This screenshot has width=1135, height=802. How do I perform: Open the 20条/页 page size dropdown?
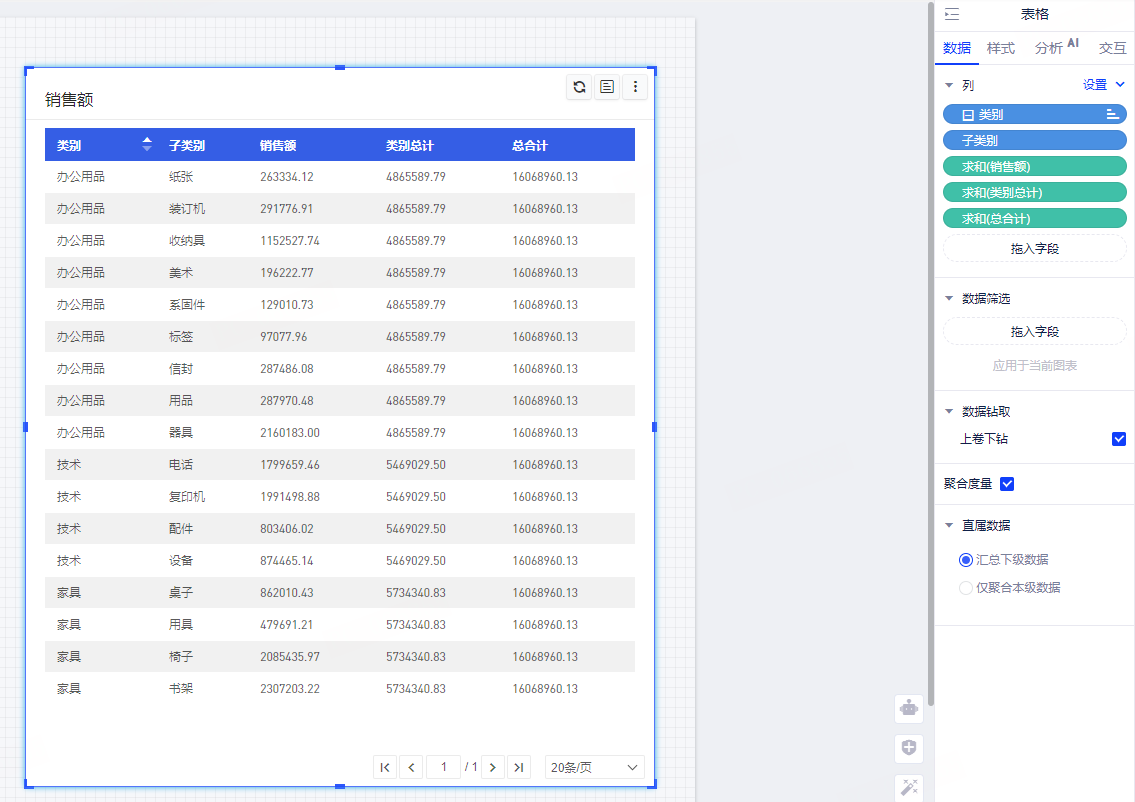click(594, 767)
